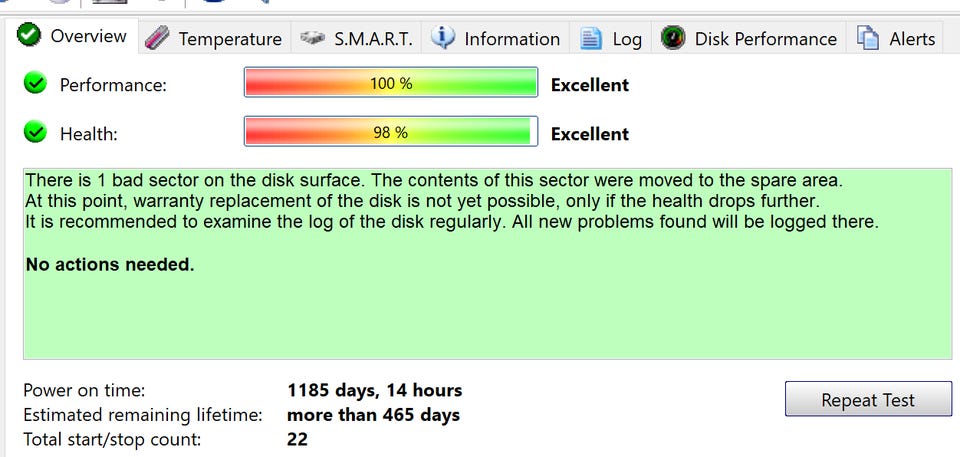
Task: Select the power on time value
Action: [374, 390]
